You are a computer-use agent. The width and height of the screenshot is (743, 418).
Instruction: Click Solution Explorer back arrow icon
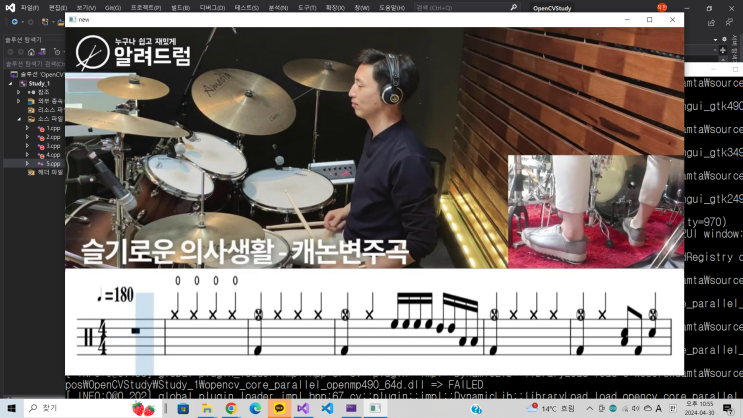10,52
